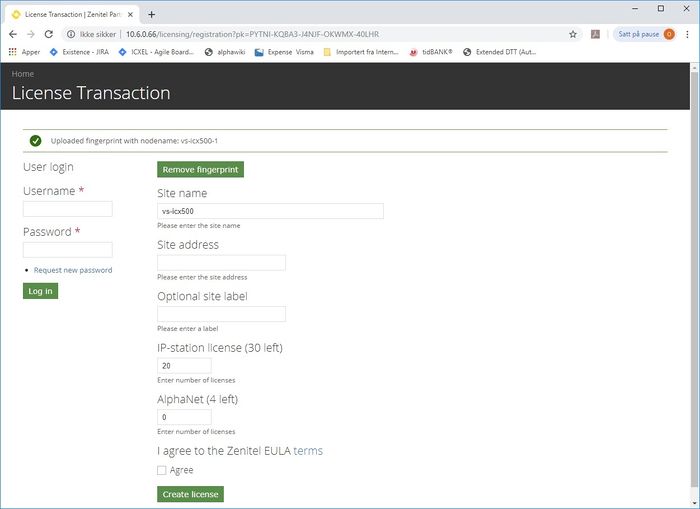Open the tidBANK bookmark
This screenshot has height=509, width=700.
click(x=431, y=52)
